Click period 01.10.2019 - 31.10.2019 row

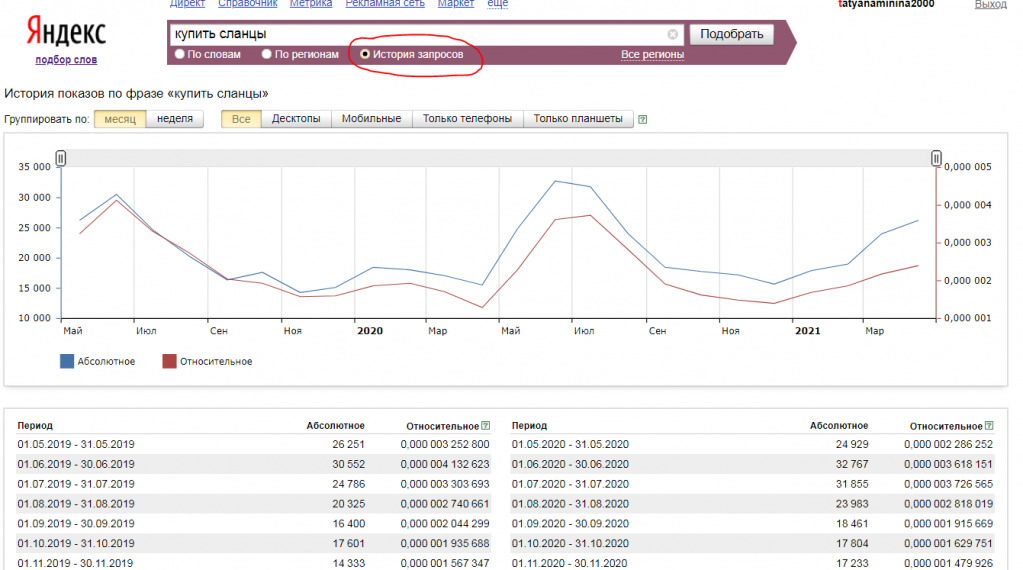click(254, 543)
